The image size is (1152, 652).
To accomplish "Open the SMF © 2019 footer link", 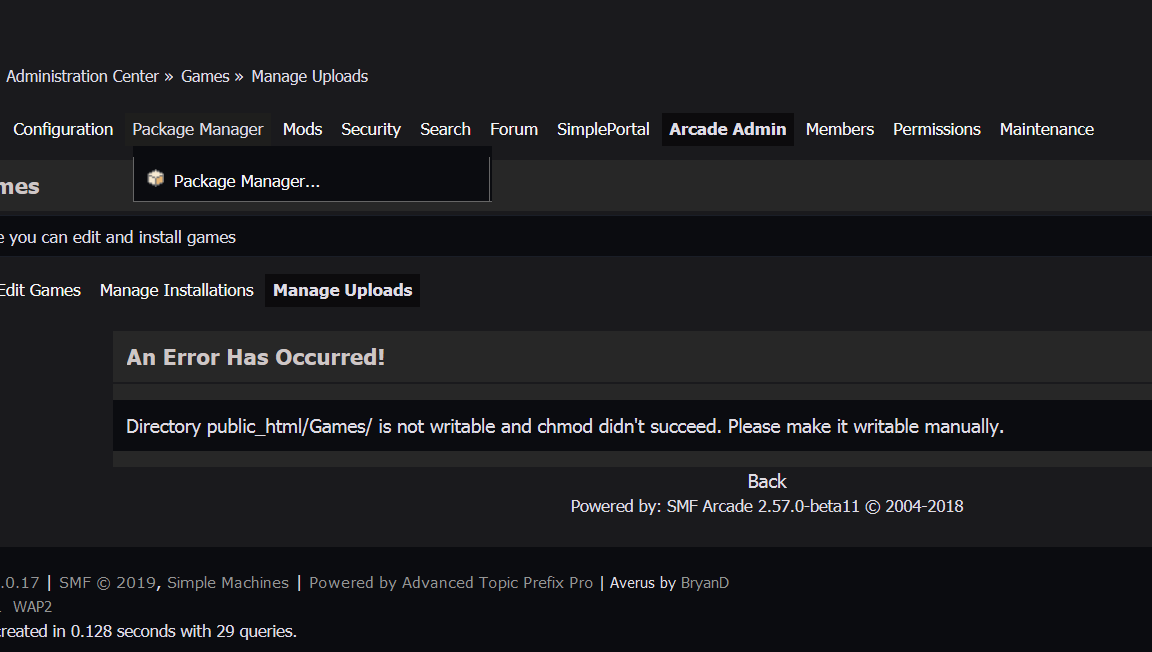I will coord(107,583).
